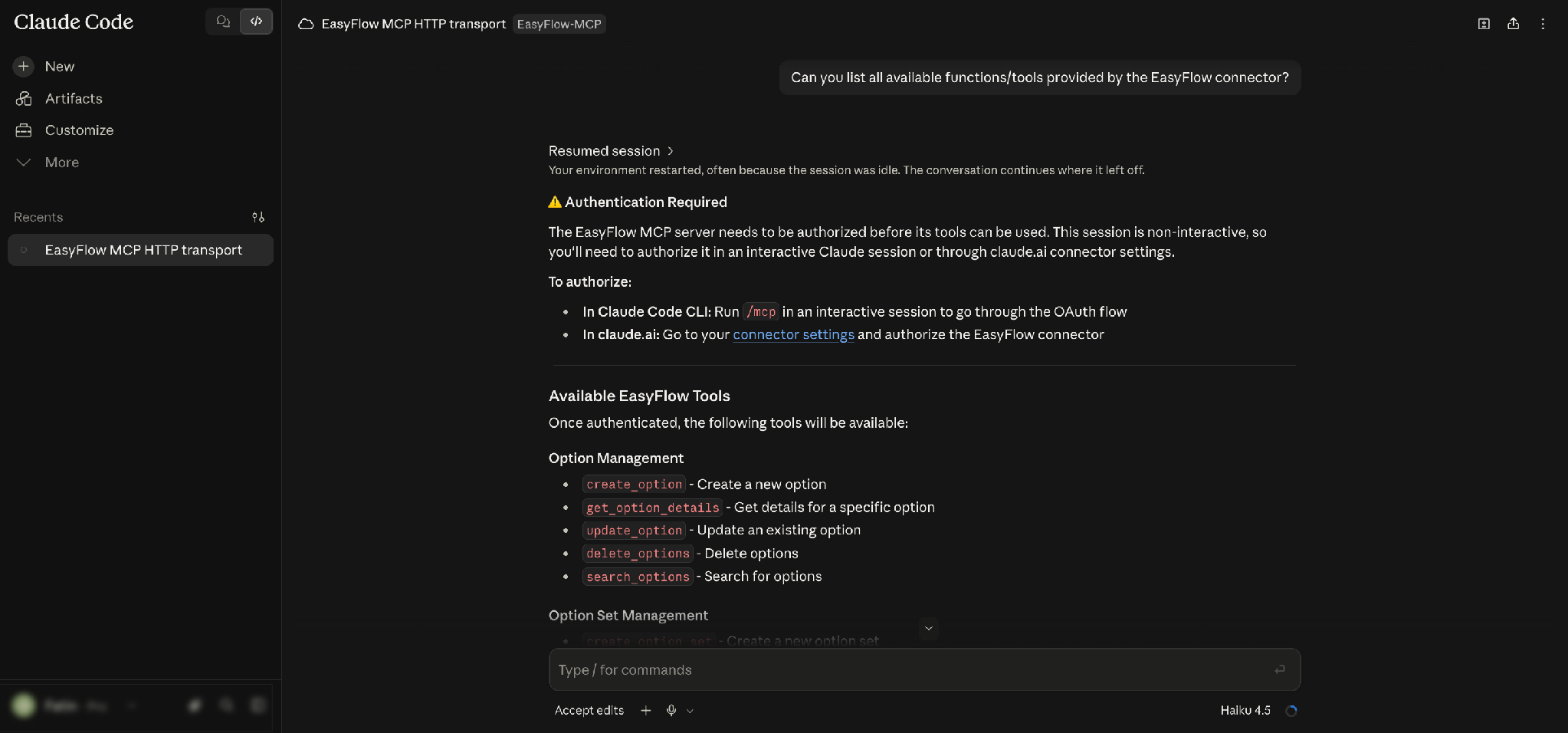
Task: Click the plus attach icon below the input
Action: coord(646,711)
